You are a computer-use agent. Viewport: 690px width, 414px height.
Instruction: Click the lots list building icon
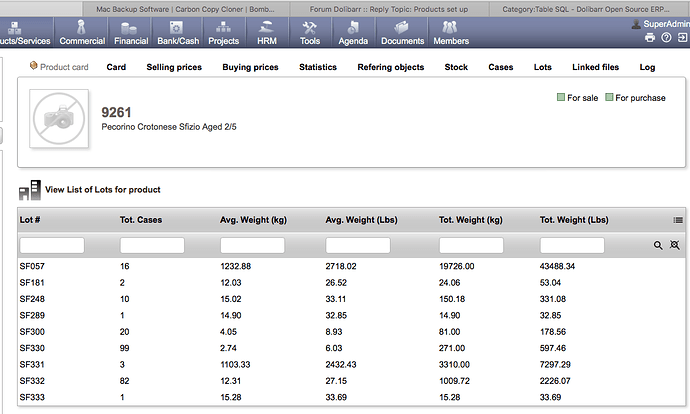30,190
